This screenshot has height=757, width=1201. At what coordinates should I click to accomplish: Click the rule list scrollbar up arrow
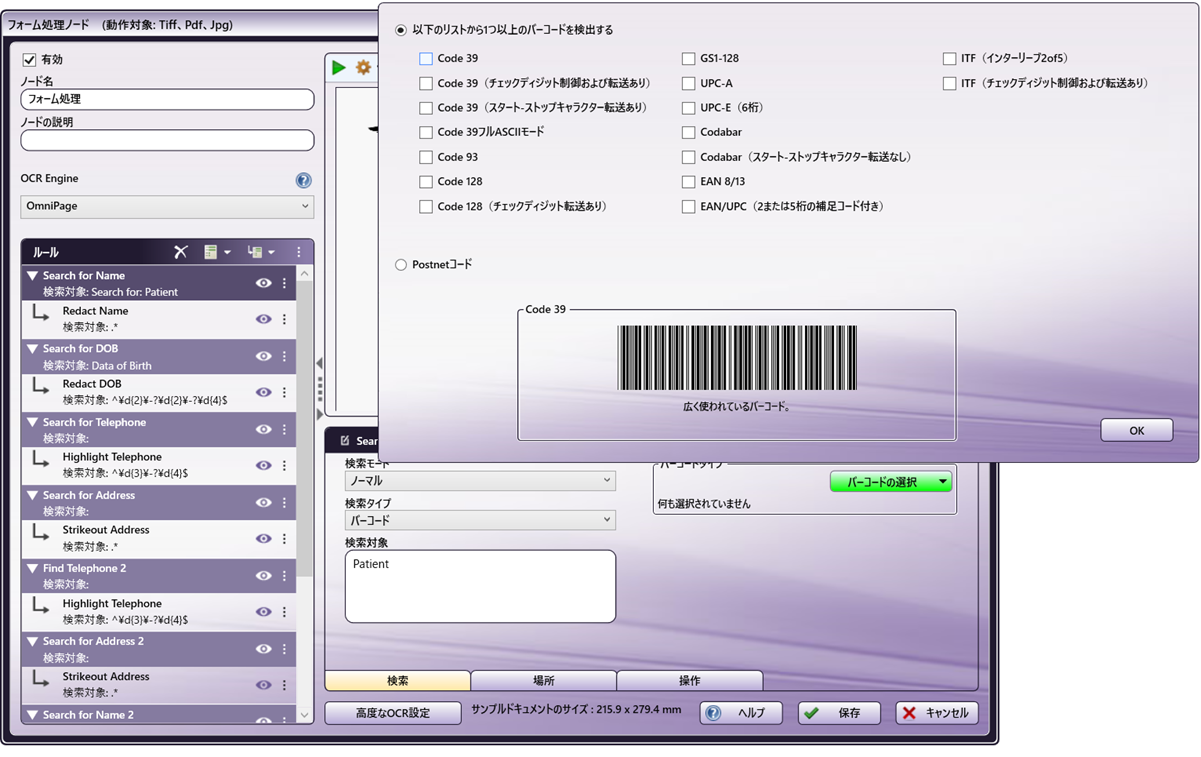305,273
